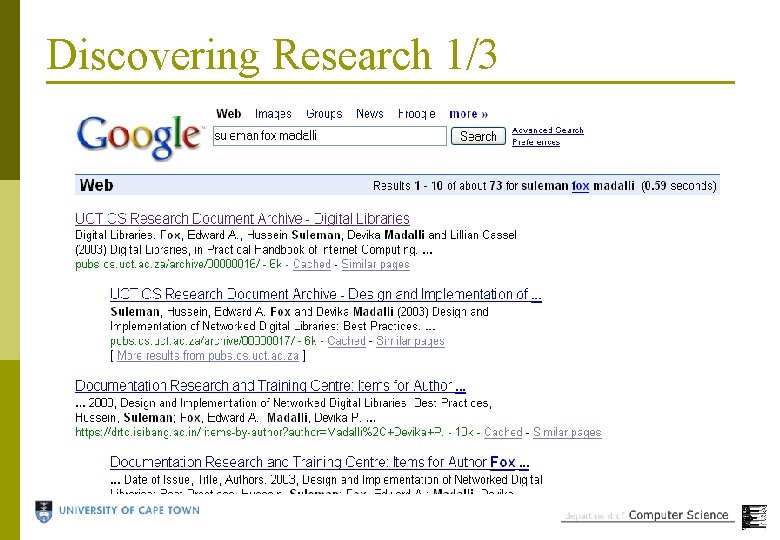The width and height of the screenshot is (780, 540).
Task: Click the green URL pubs.cs.uct.ac.za/archive/00000017/
Action: point(202,341)
